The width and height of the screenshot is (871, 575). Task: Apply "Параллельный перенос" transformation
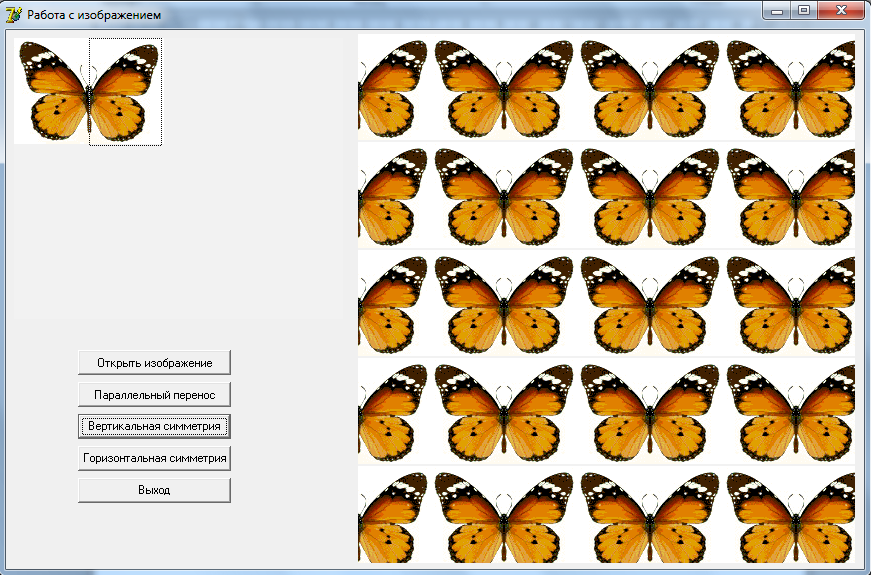click(154, 395)
